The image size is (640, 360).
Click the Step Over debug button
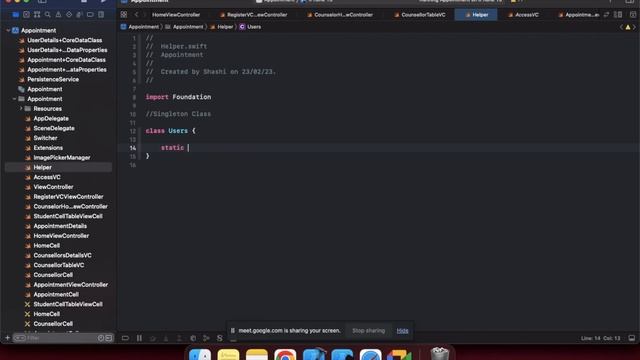(152, 338)
